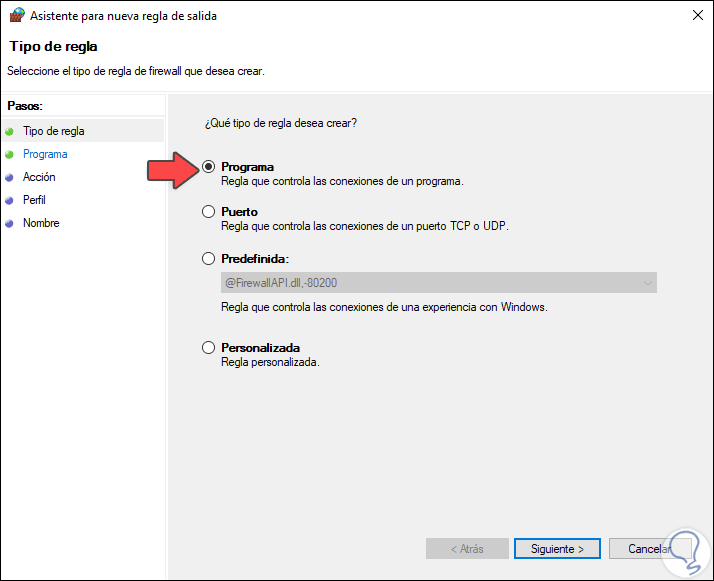The image size is (714, 581).
Task: Open the Nombre step in the sidebar
Action: 41,223
